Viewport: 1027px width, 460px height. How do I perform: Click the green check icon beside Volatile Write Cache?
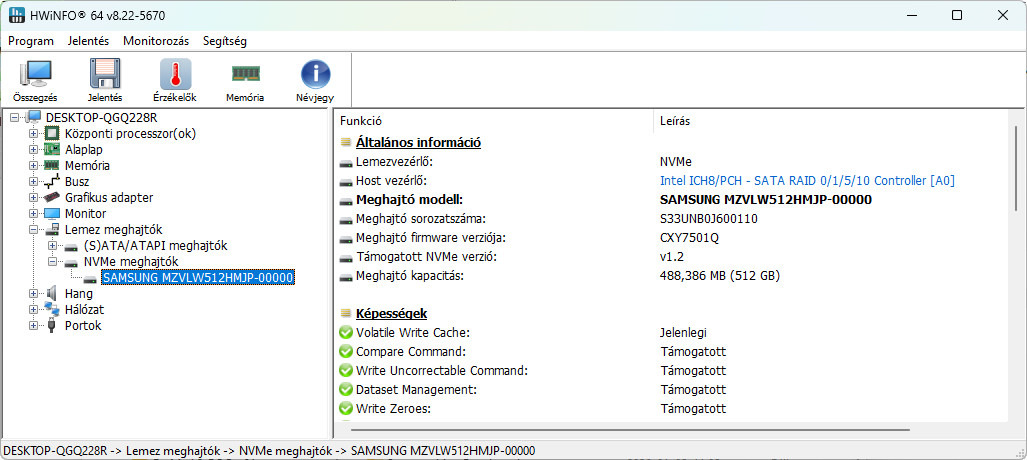coord(346,332)
